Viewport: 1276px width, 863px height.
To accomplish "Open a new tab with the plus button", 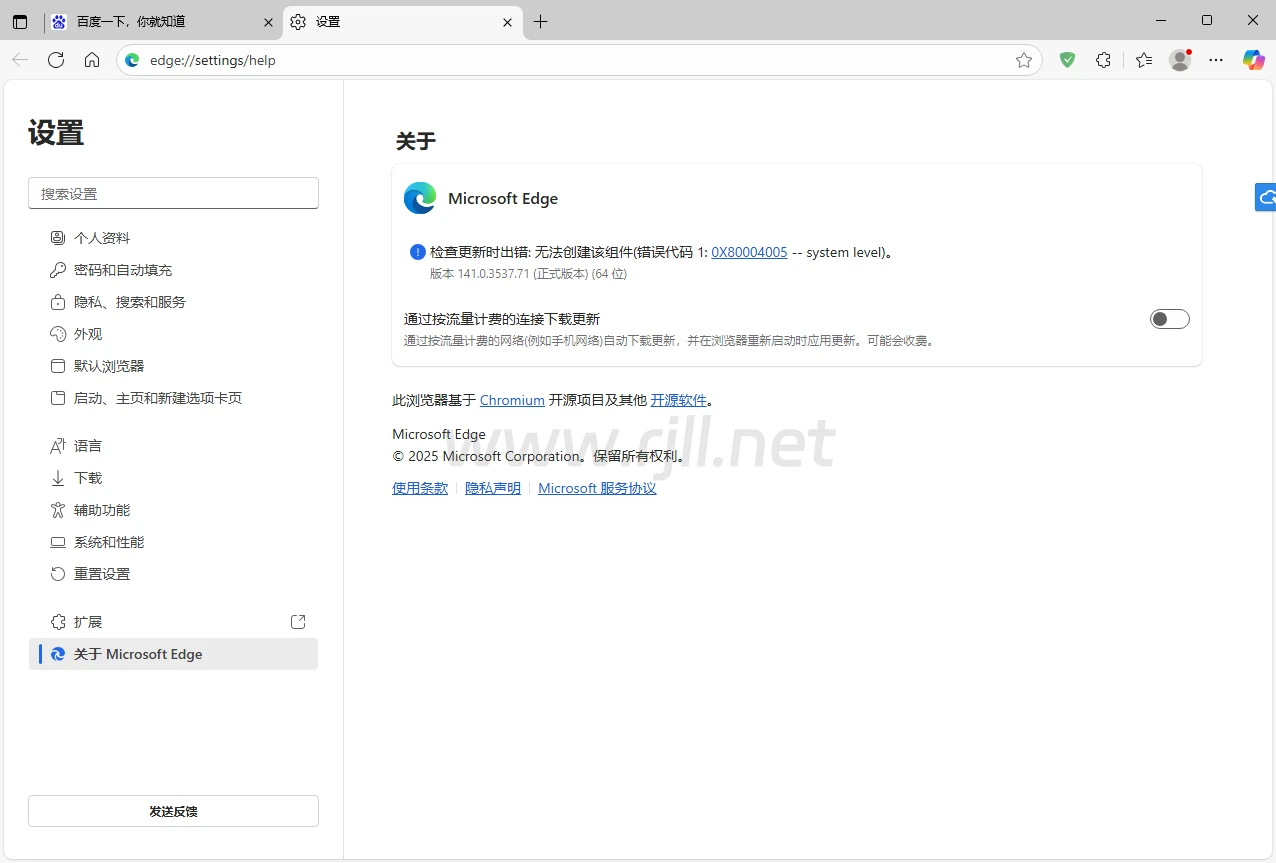I will tap(541, 22).
